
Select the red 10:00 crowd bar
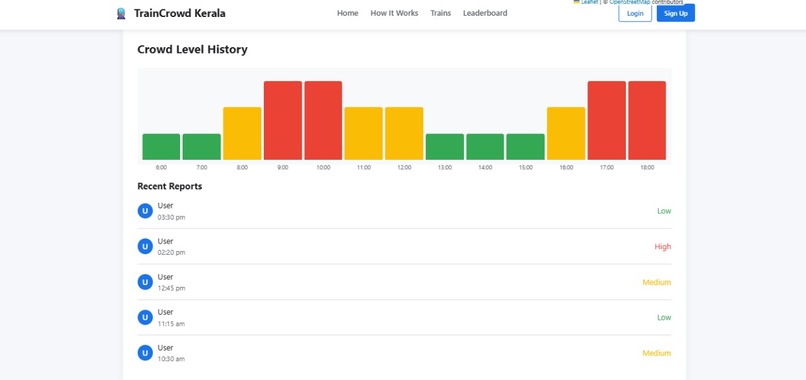323,120
